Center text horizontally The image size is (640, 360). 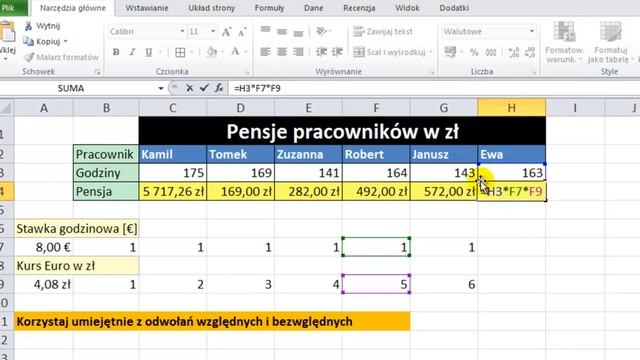coord(282,52)
